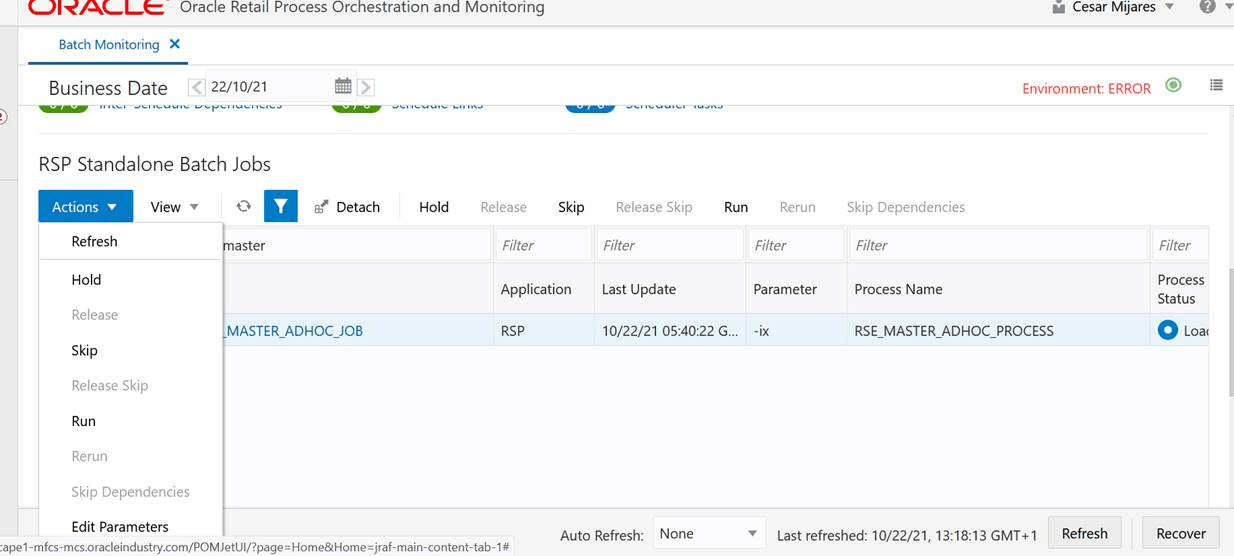This screenshot has width=1234, height=556.
Task: Open the Auto Refresh dropdown set to None
Action: coord(709,534)
